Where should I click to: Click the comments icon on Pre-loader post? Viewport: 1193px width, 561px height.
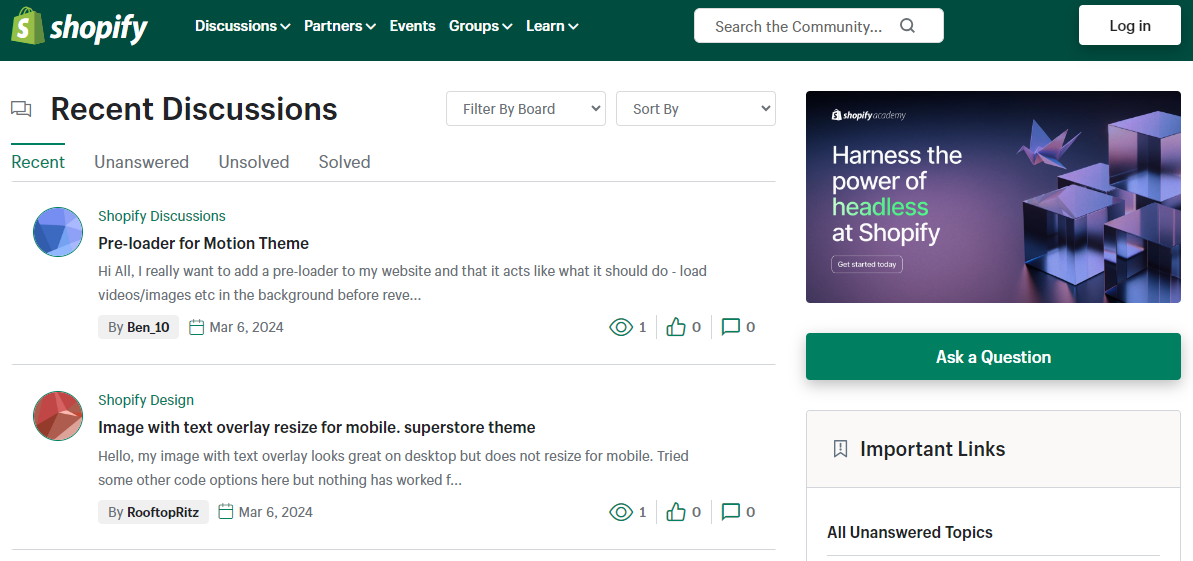730,327
